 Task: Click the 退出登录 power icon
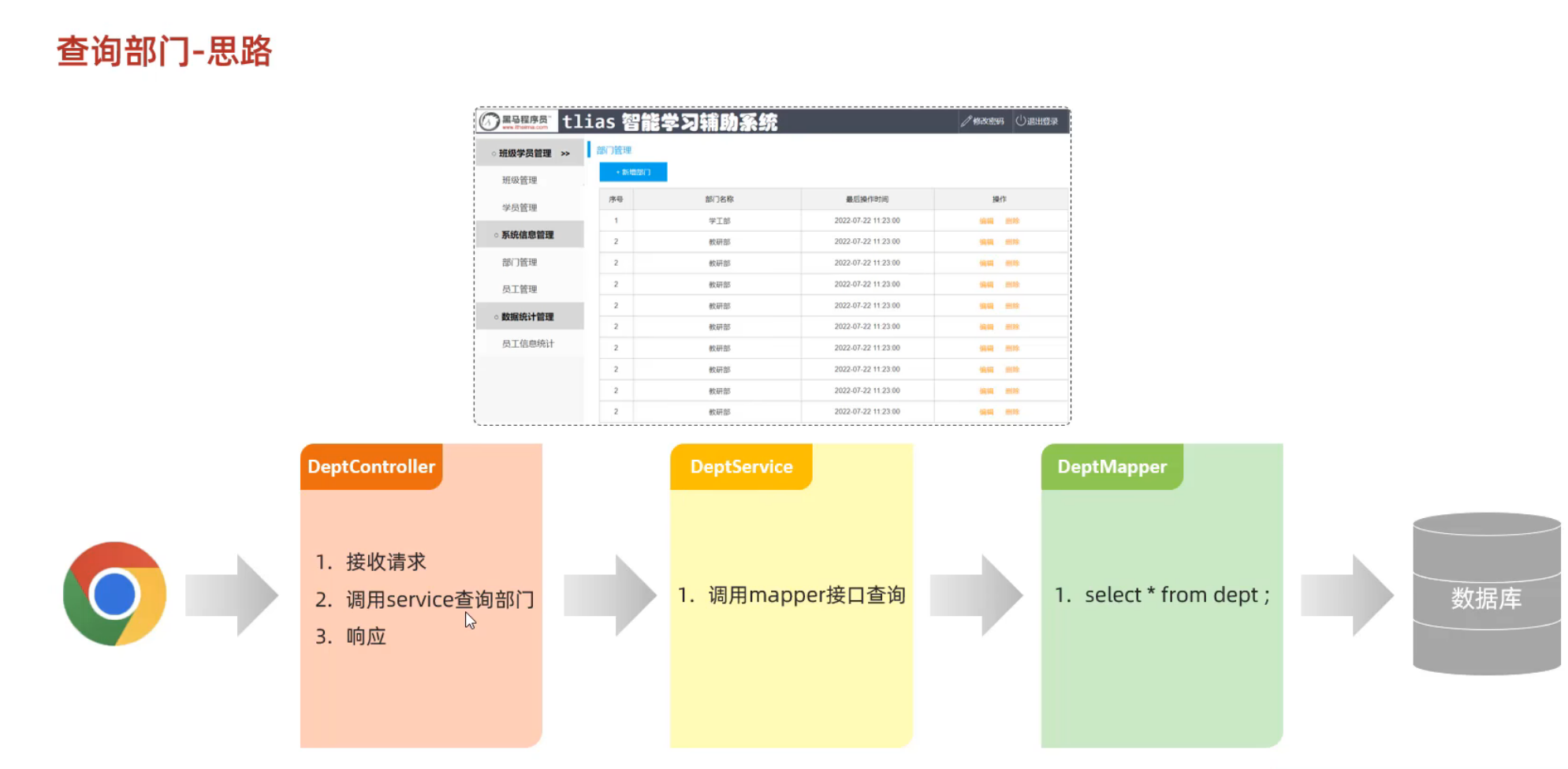point(1021,121)
